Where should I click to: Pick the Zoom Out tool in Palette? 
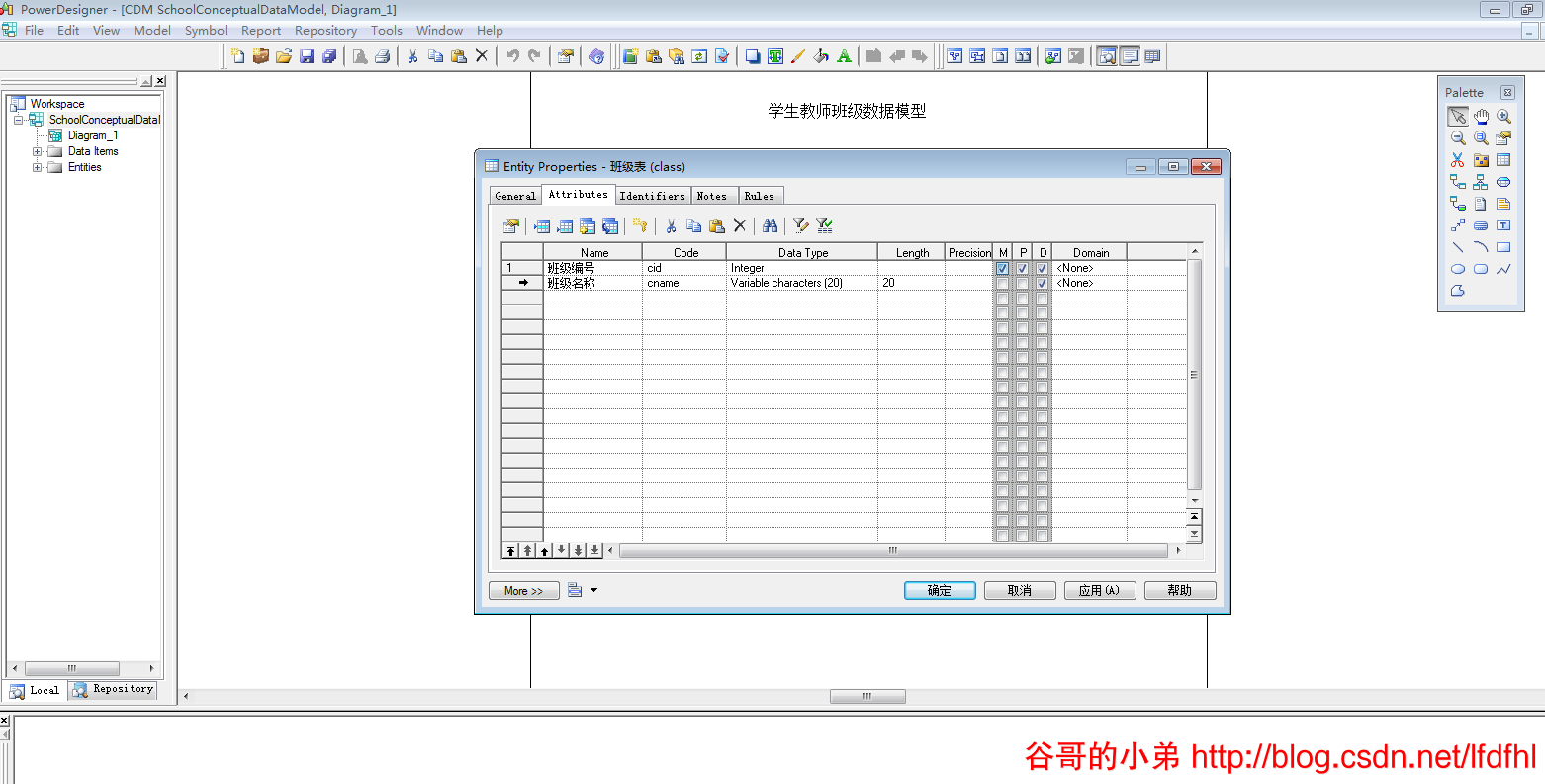point(1458,138)
